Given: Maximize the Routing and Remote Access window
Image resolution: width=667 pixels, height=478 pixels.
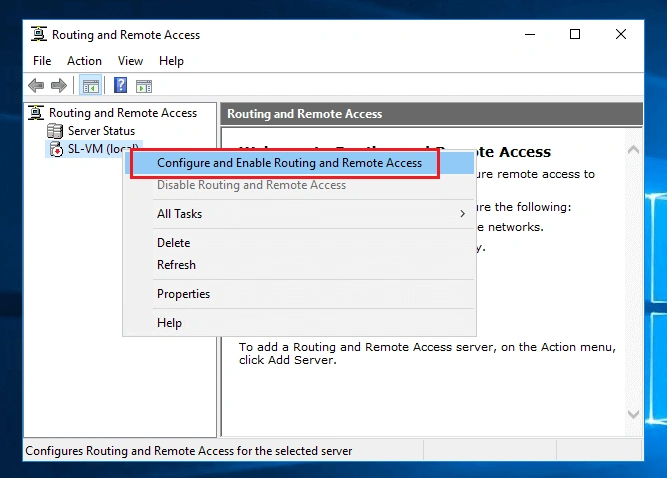Looking at the screenshot, I should point(575,34).
